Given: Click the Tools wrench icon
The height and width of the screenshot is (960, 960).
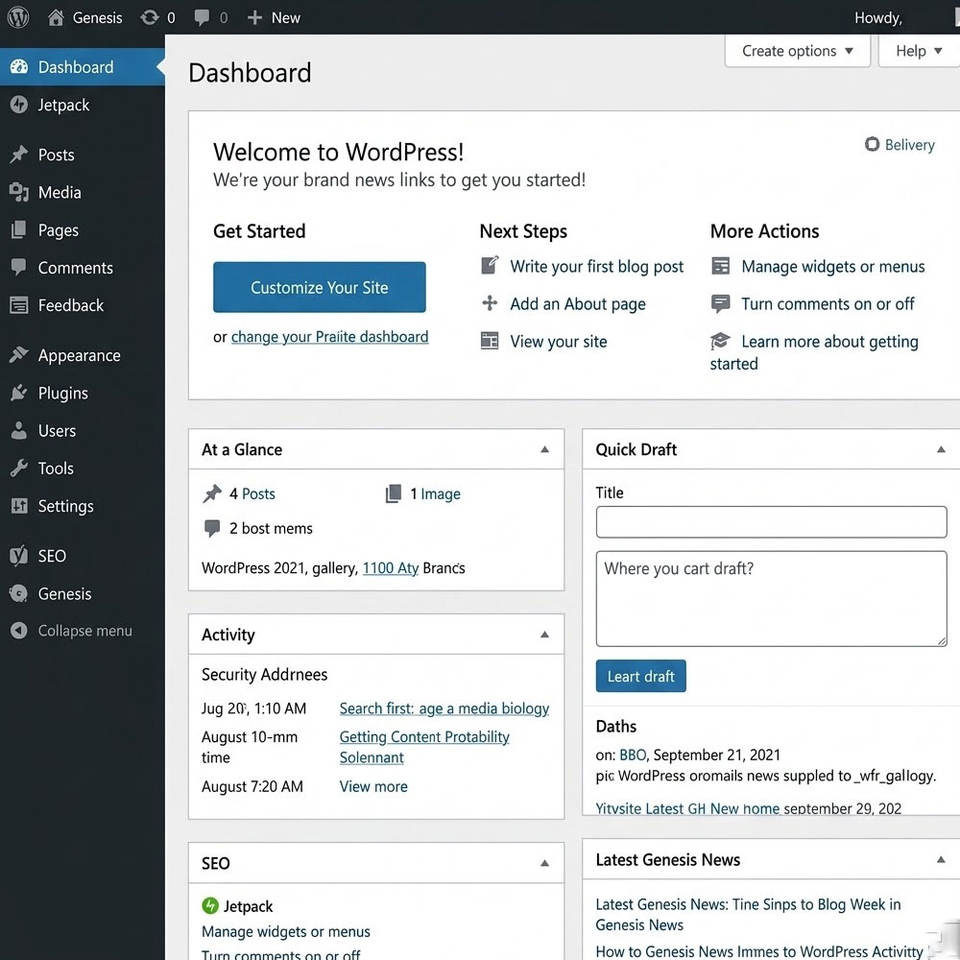Looking at the screenshot, I should click(x=19, y=468).
